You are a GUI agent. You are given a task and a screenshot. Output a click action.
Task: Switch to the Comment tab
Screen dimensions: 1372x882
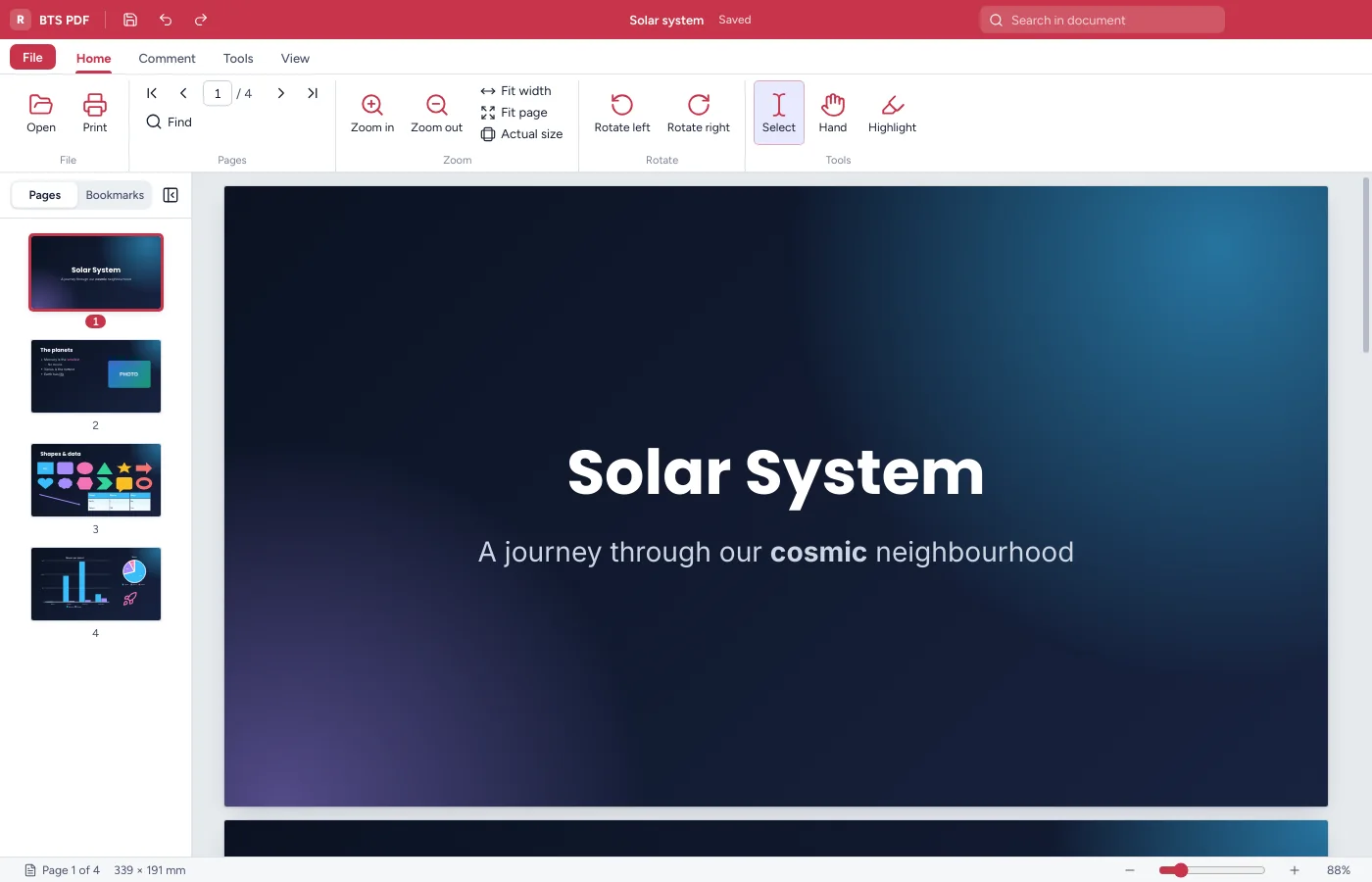[167, 59]
